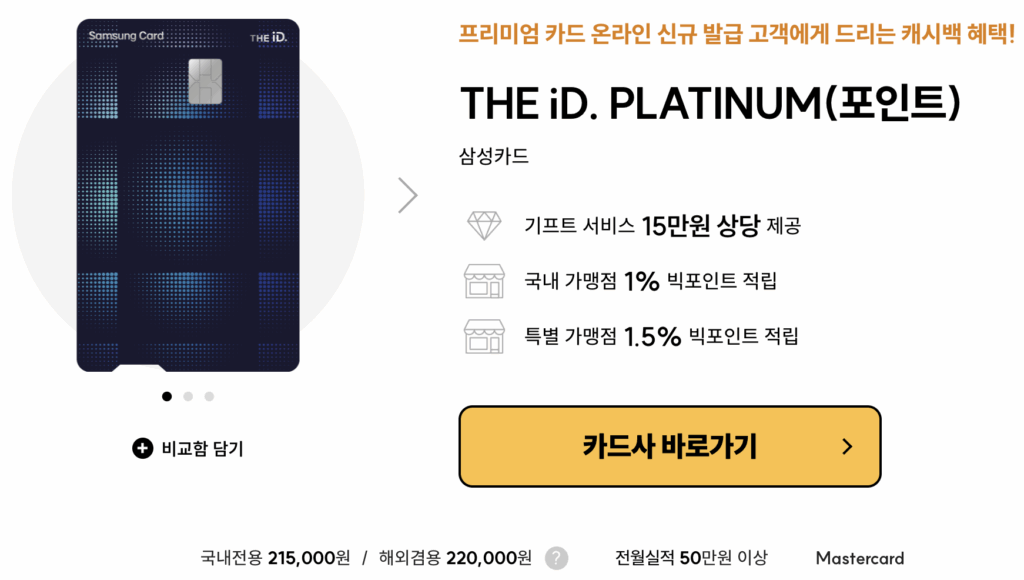Click the Samsung Card logo on card
Image resolution: width=1024 pixels, height=580 pixels.
tap(126, 35)
